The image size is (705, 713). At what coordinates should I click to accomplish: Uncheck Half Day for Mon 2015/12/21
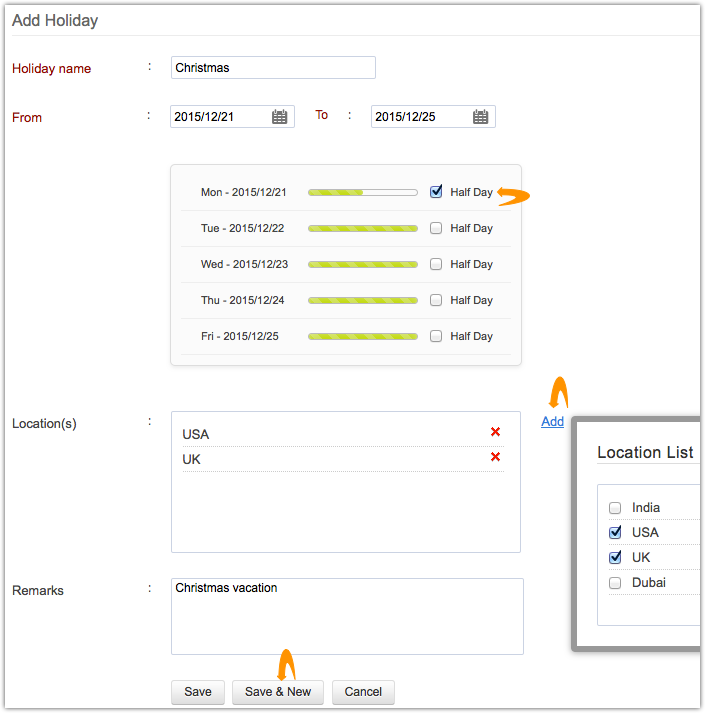pos(436,192)
